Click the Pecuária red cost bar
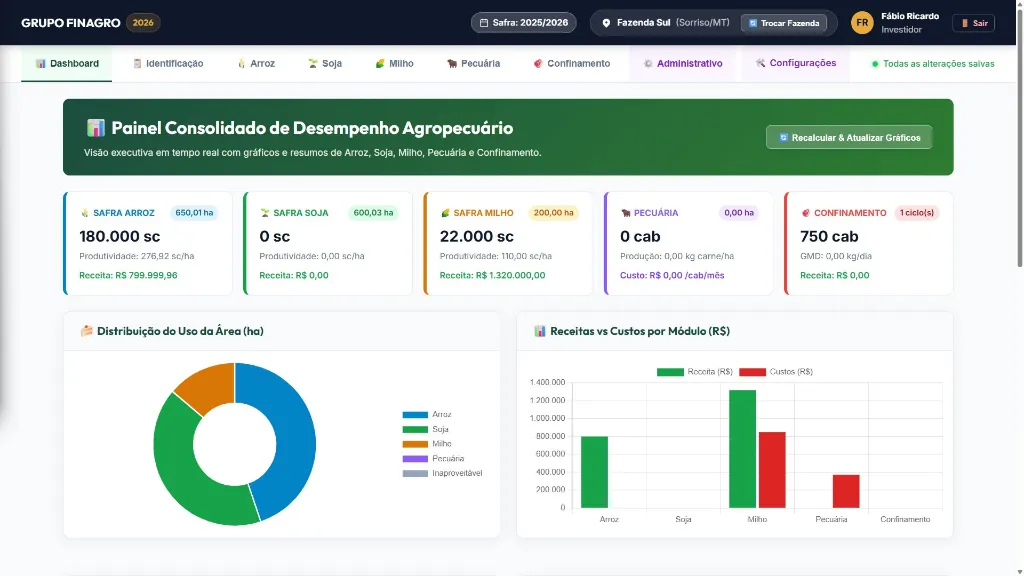1024x576 pixels. tap(846, 491)
